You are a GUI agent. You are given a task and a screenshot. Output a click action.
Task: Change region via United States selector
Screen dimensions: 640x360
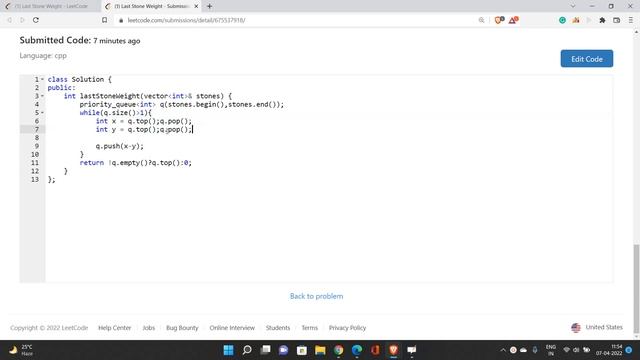point(597,327)
